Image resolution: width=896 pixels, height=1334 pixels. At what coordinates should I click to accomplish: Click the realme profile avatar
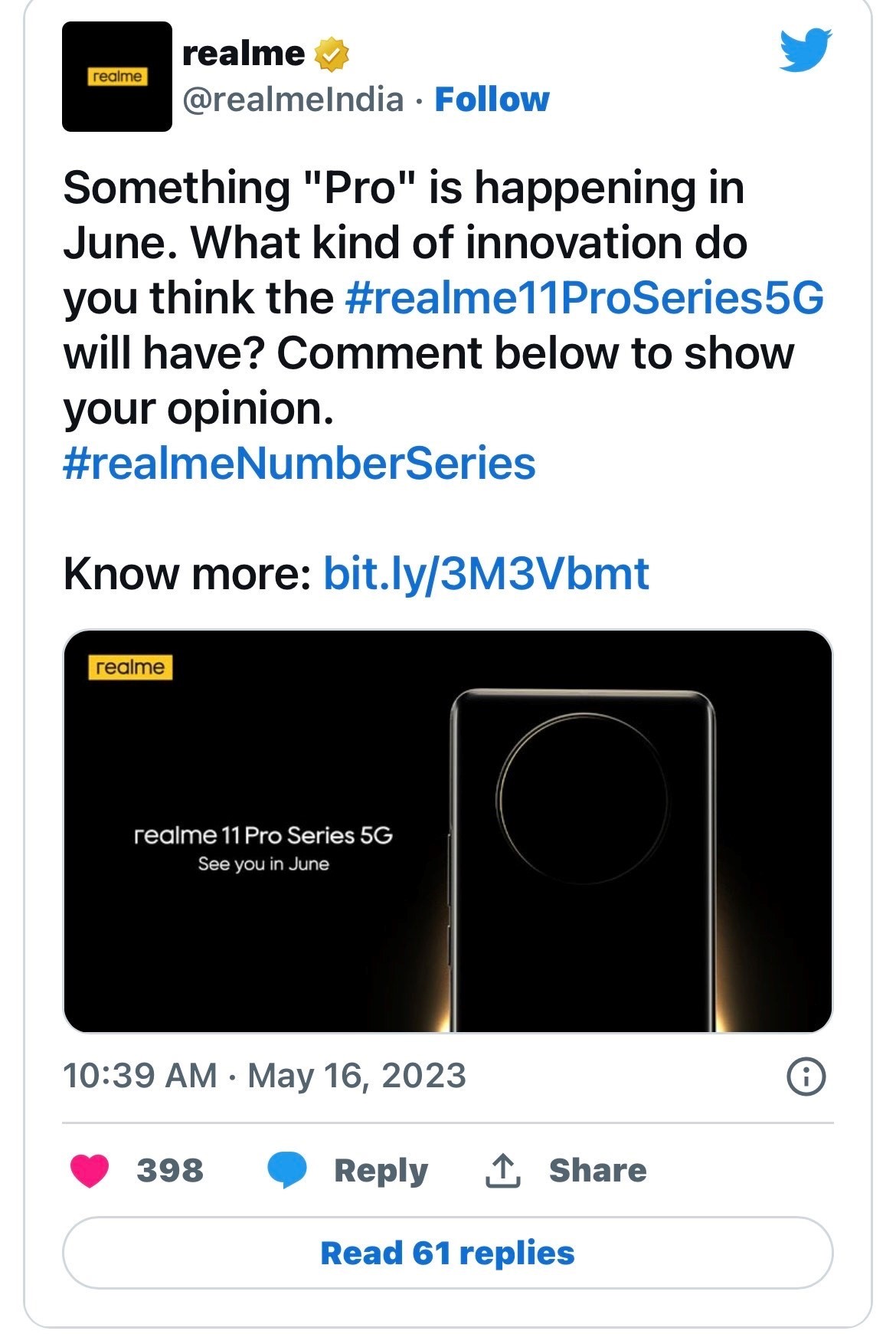point(116,77)
